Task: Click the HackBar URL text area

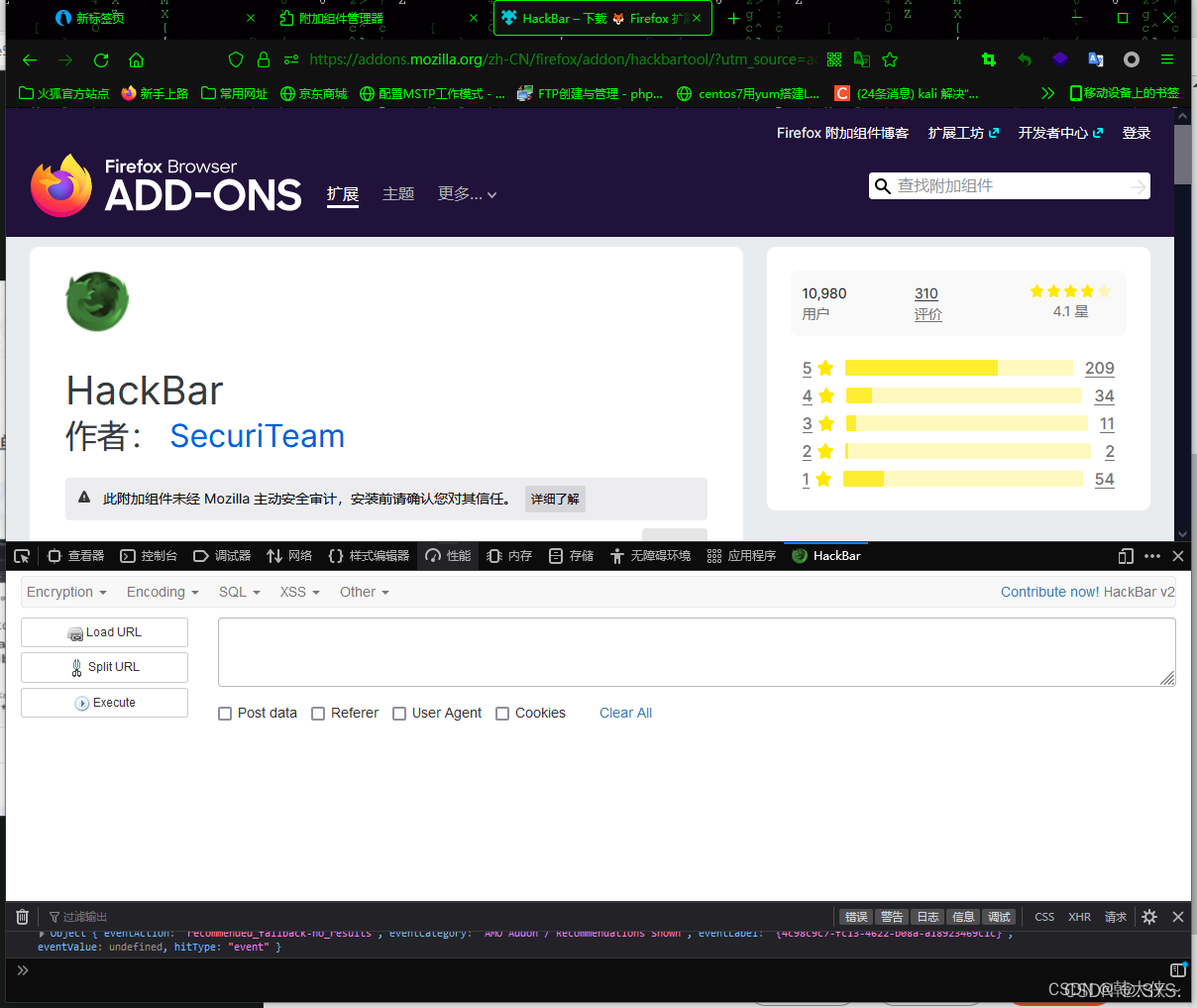Action: tap(697, 652)
